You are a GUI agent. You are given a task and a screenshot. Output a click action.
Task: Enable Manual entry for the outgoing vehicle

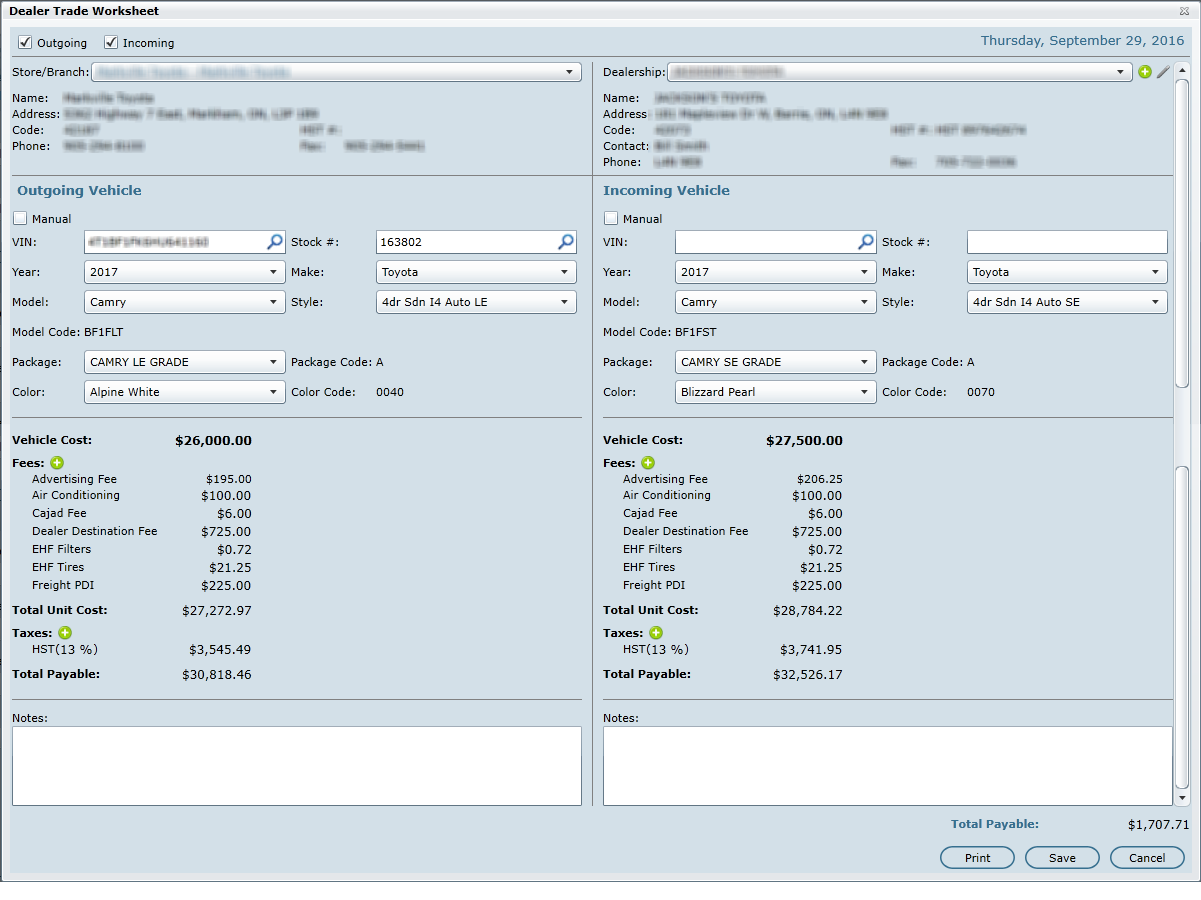coord(20,218)
